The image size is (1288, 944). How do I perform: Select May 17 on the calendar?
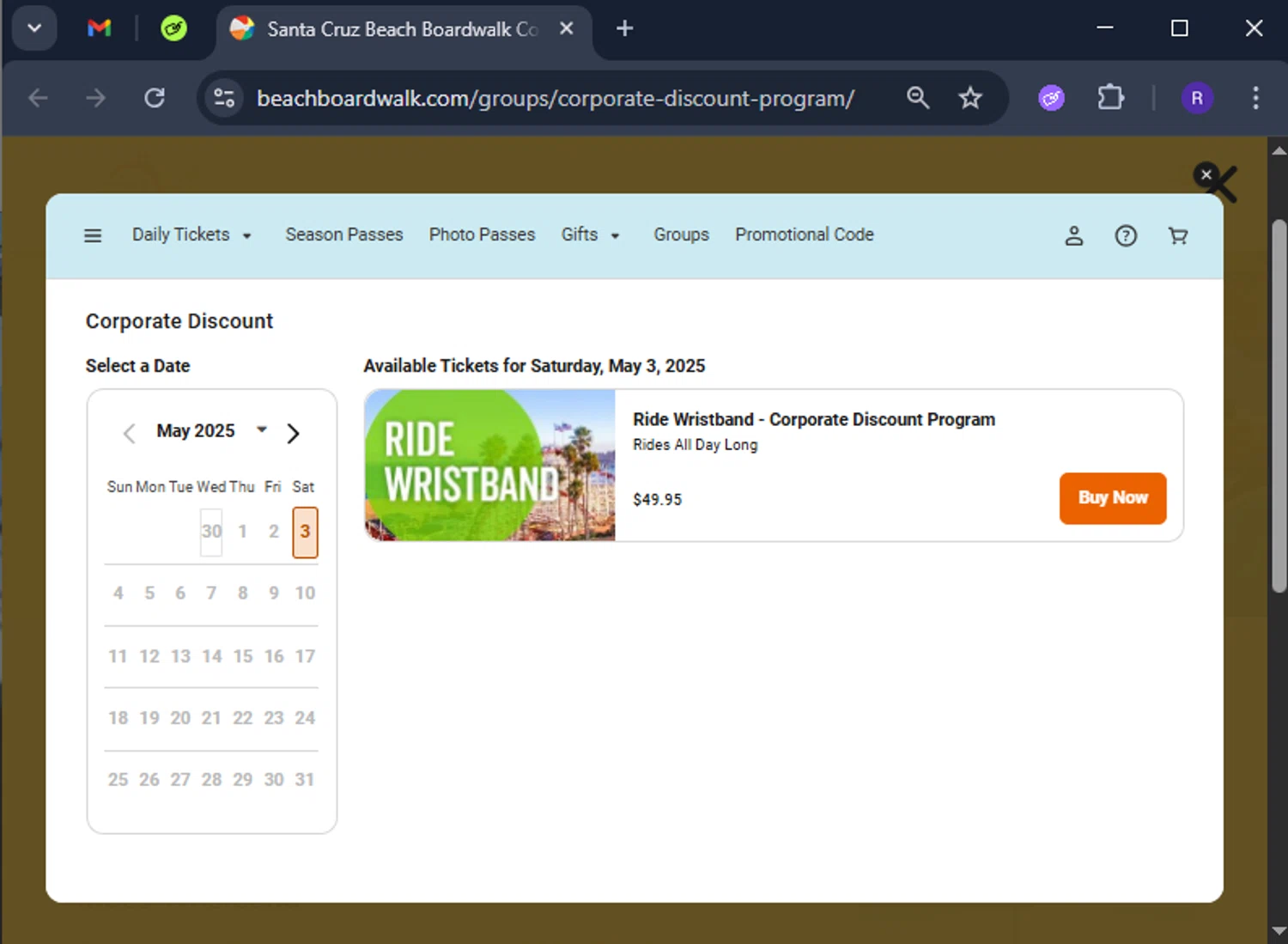point(305,656)
